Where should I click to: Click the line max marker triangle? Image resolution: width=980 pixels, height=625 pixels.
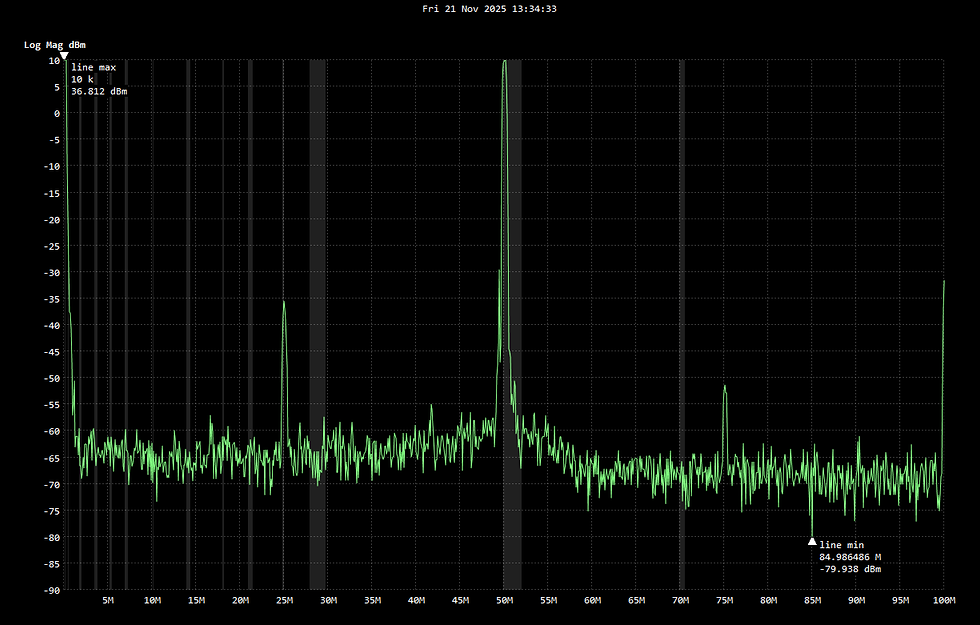point(64,56)
